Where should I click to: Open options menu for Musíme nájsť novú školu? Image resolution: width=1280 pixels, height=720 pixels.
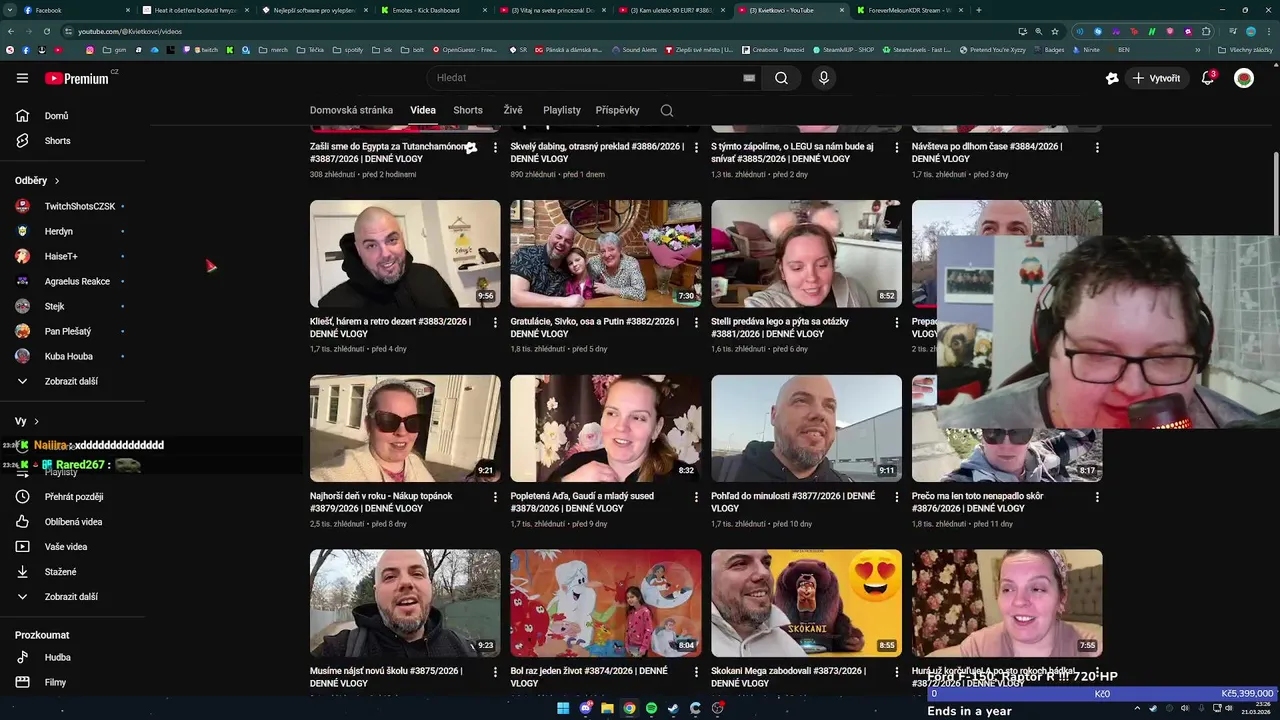495,671
